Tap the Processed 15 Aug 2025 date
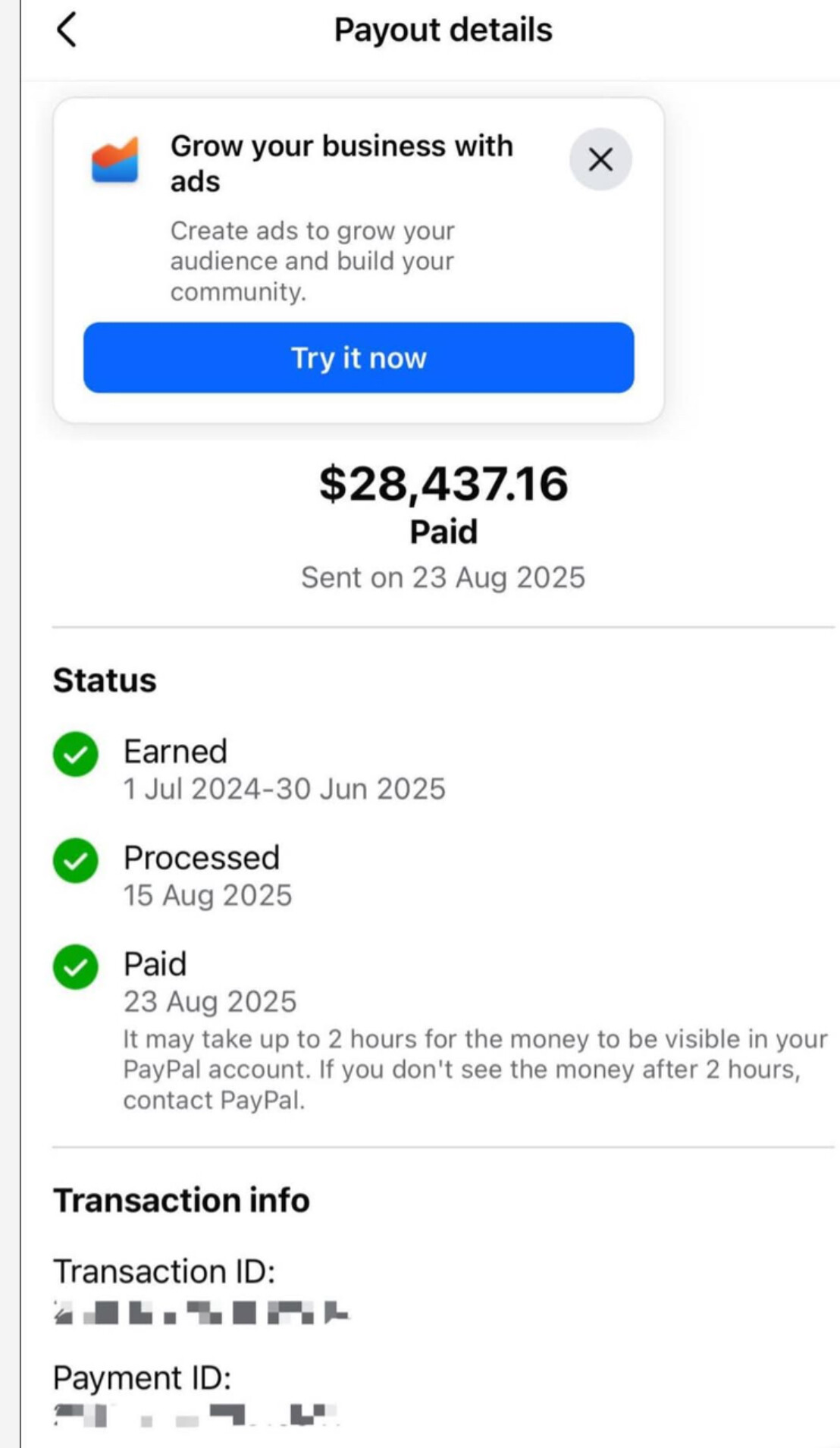The width and height of the screenshot is (840, 1448). click(x=208, y=895)
